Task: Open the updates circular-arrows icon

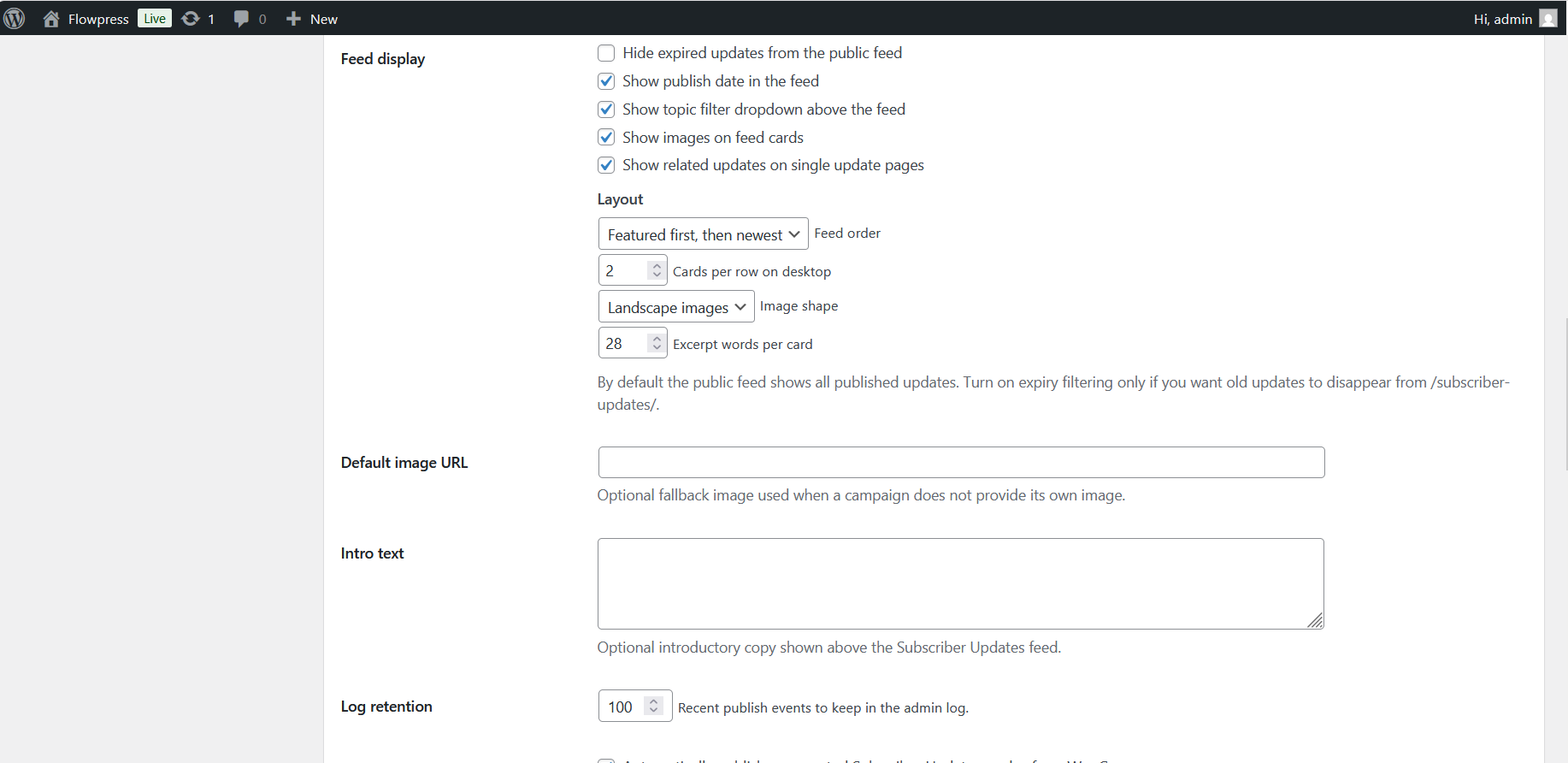Action: (x=191, y=18)
